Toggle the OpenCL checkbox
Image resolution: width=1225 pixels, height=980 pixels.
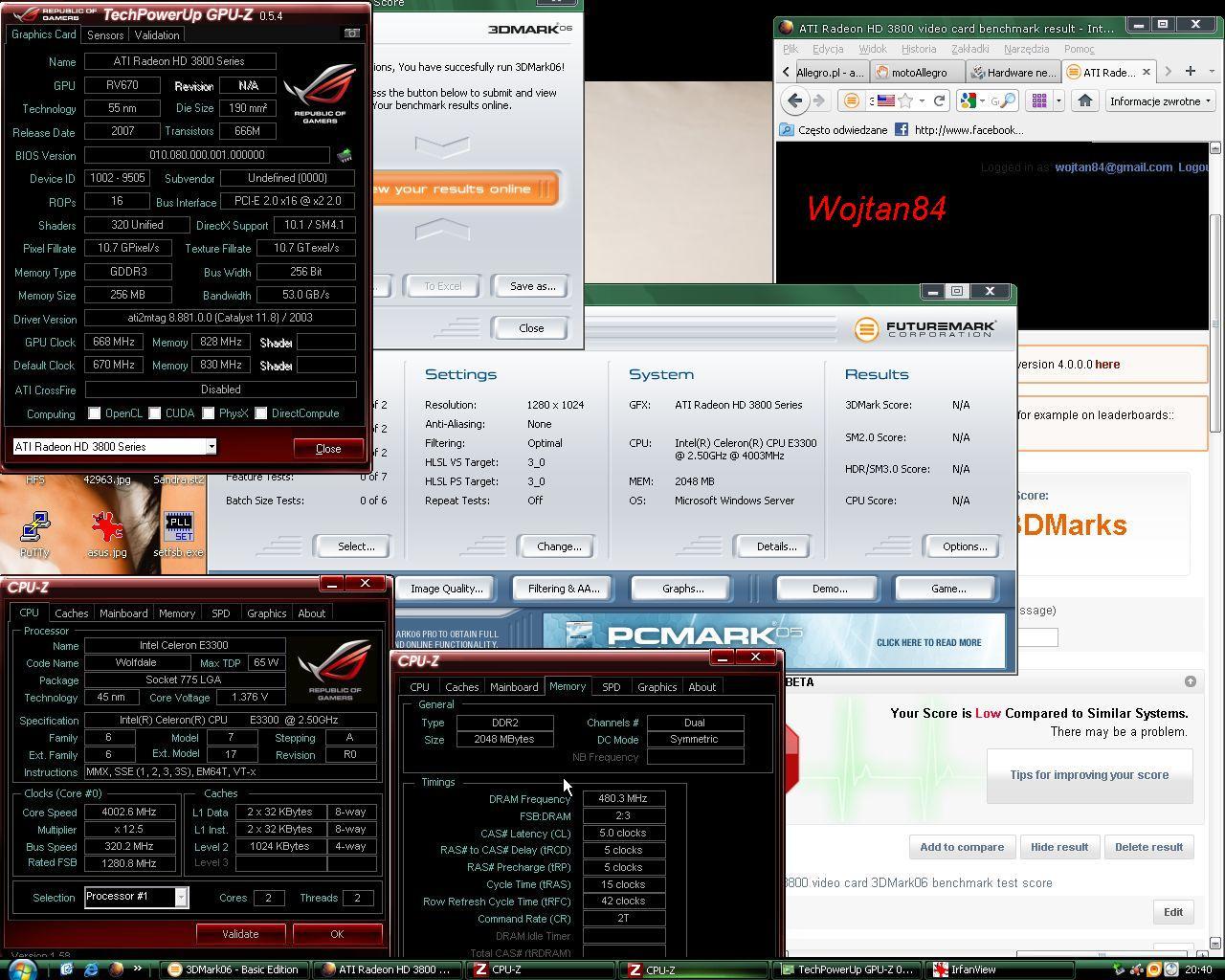(94, 413)
